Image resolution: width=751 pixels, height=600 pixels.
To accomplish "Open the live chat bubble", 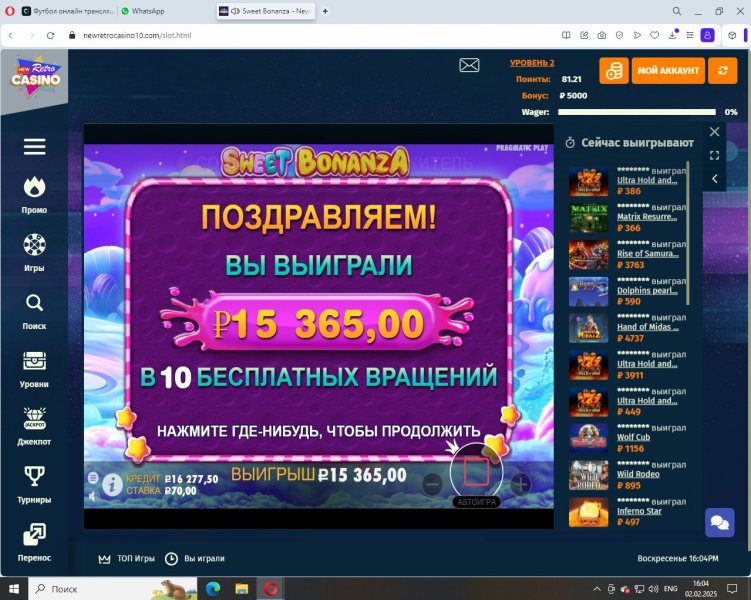I will click(x=719, y=522).
